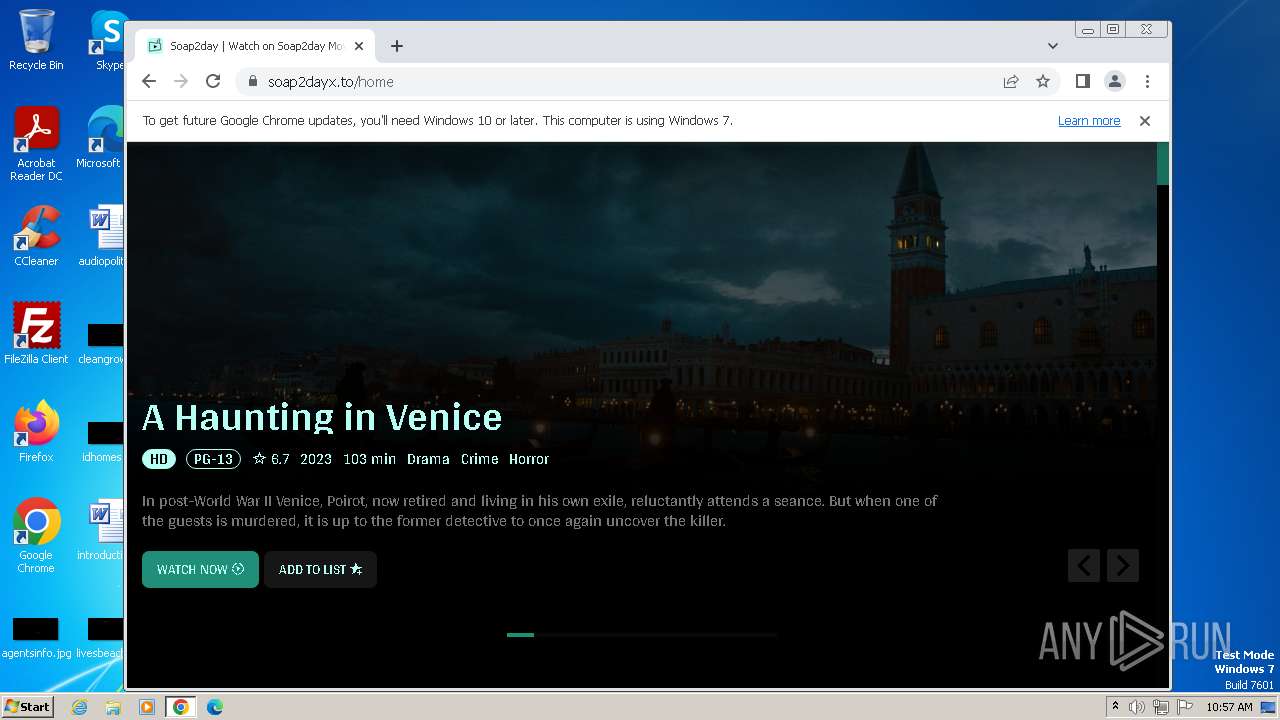Open the Recycle Bin desktop icon
The height and width of the screenshot is (720, 1280).
click(x=36, y=40)
